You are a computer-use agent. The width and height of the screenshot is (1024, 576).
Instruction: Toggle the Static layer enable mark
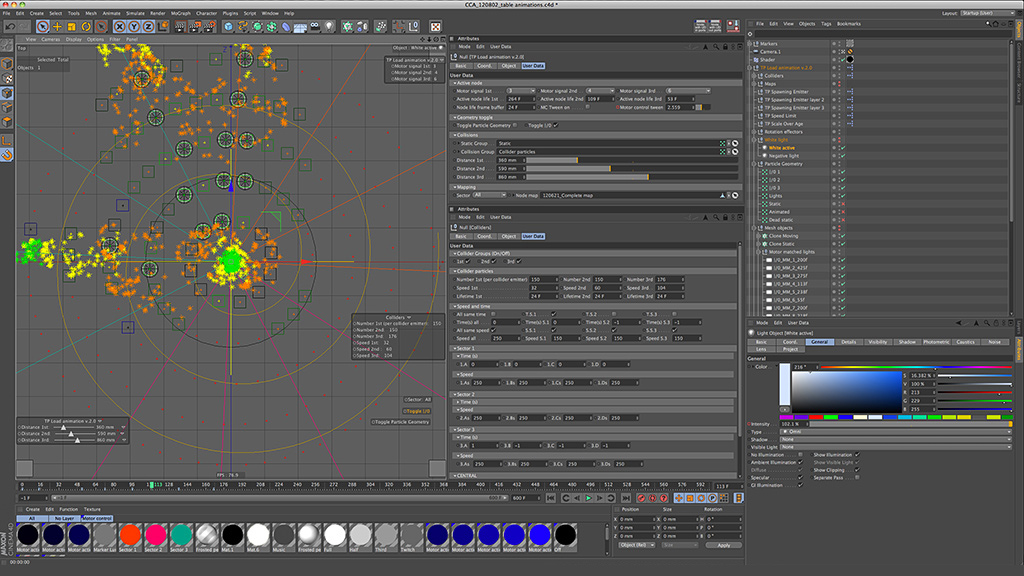click(844, 203)
